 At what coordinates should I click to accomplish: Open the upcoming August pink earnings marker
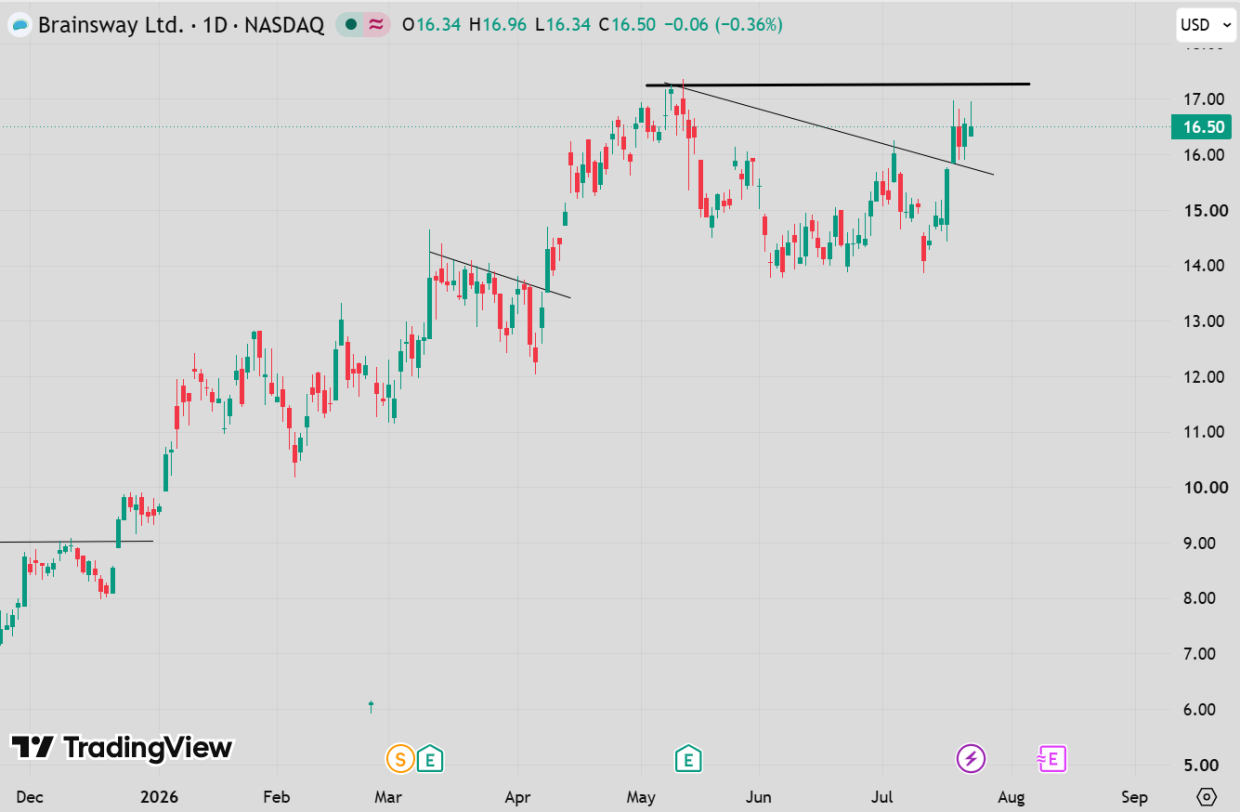(1052, 759)
